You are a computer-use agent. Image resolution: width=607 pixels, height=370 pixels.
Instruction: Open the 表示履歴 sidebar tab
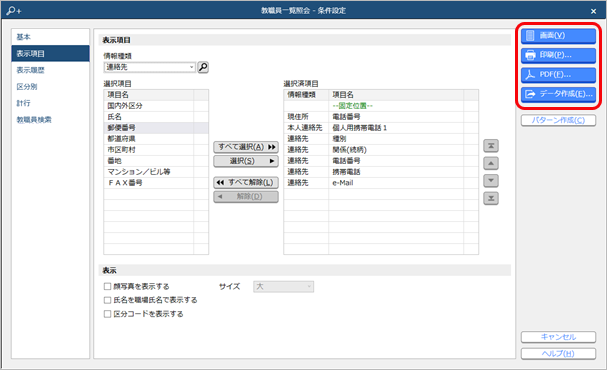pos(50,70)
